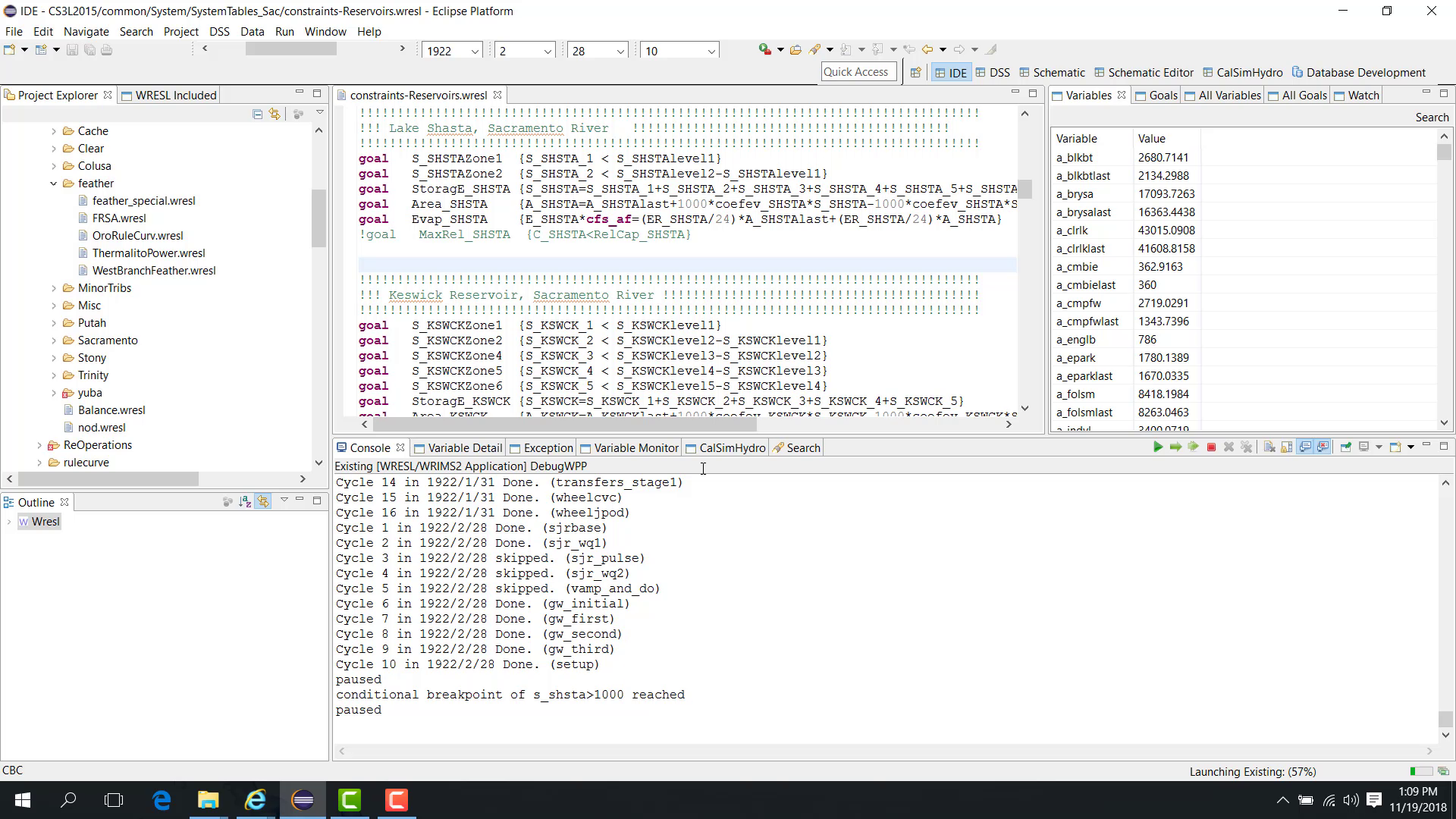Switch to the Variable Detail tab
The width and height of the screenshot is (1456, 819).
coord(458,448)
